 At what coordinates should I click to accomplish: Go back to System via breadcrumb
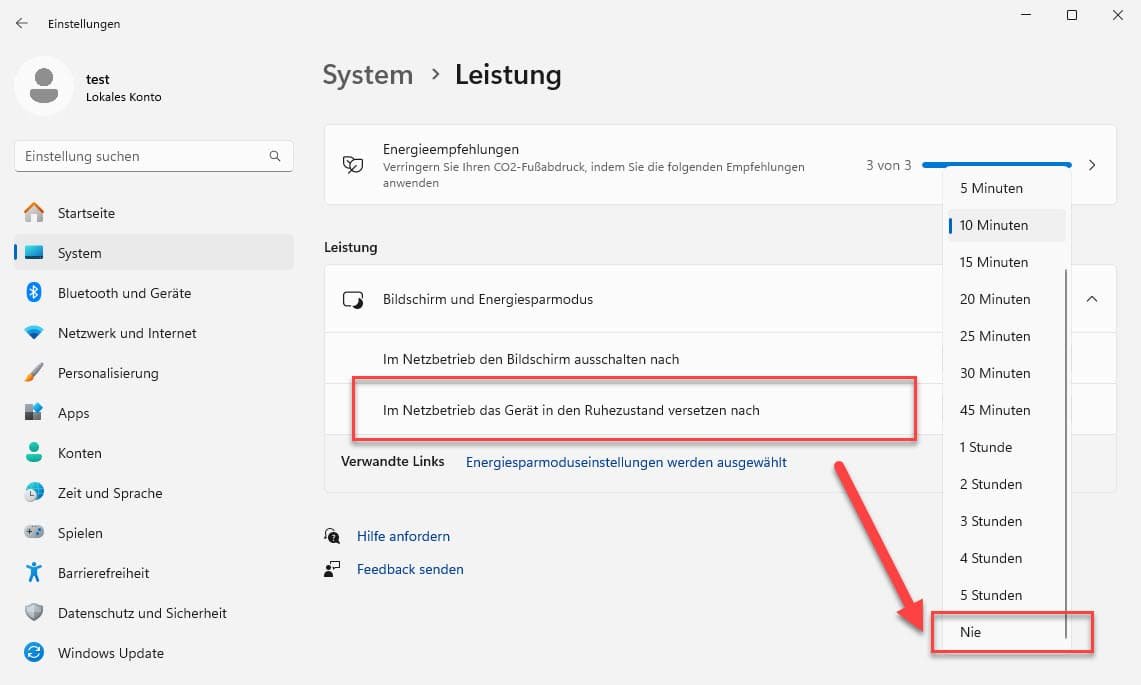pyautogui.click(x=367, y=74)
